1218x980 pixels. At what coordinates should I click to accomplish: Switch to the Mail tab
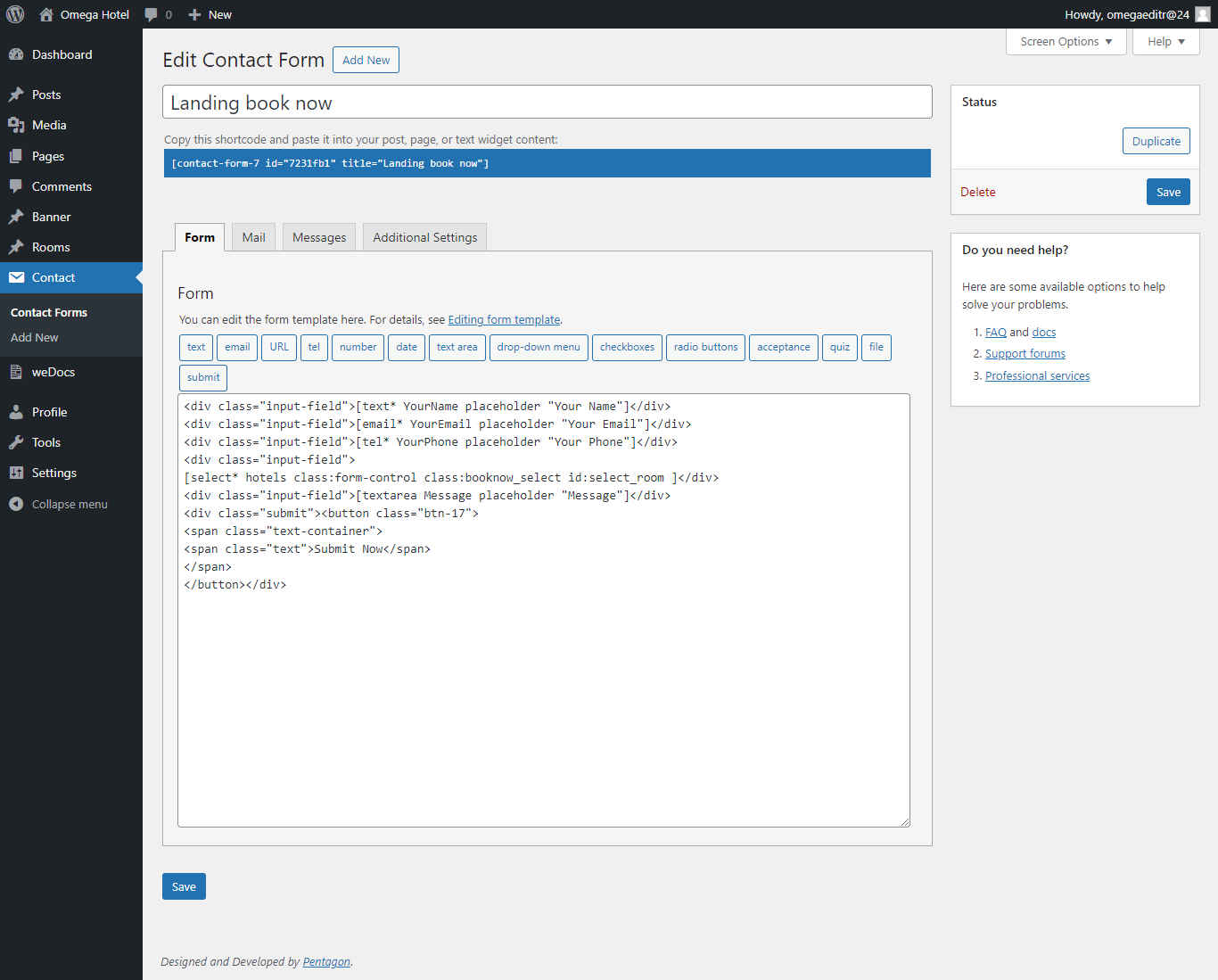[253, 237]
